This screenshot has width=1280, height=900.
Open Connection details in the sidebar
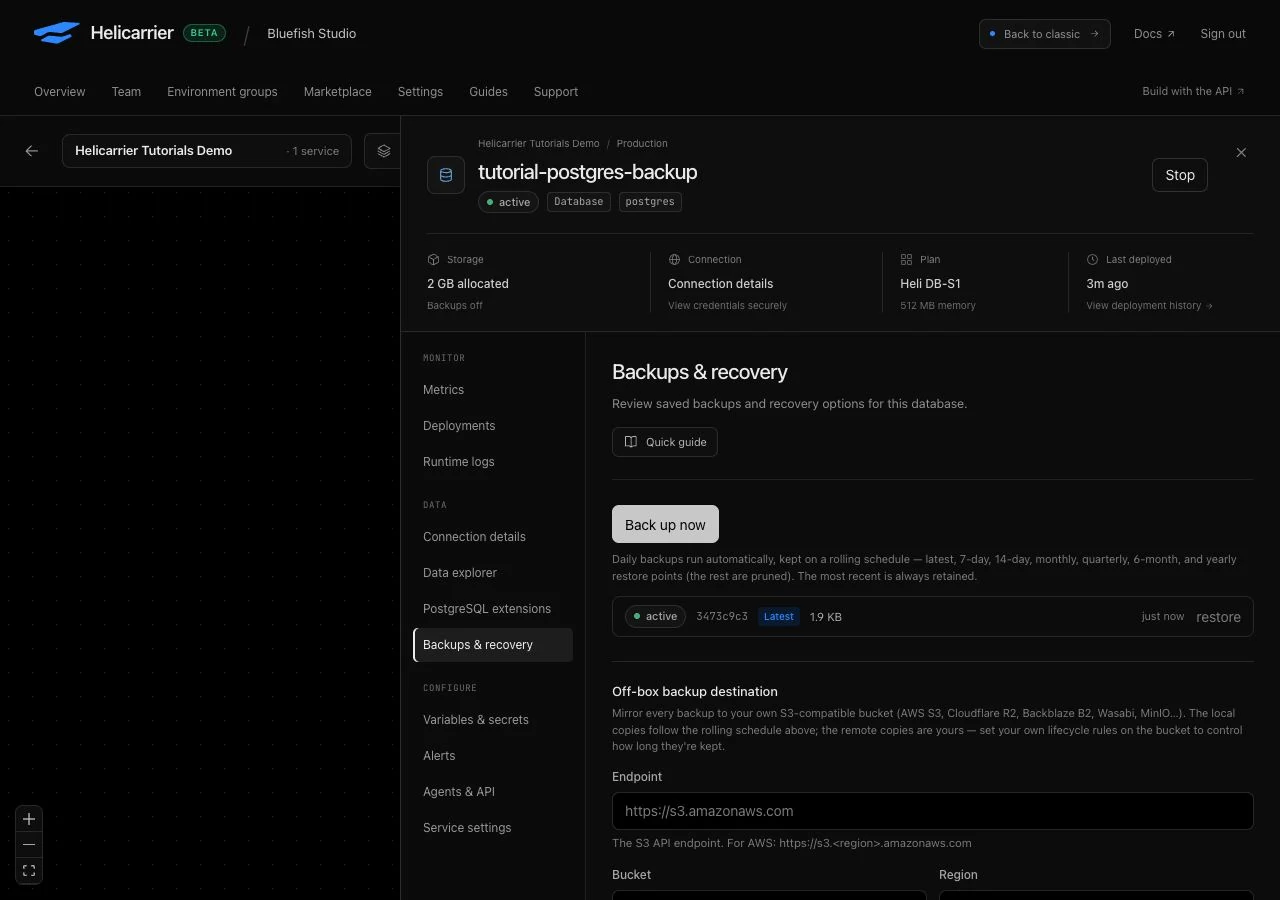(493, 537)
